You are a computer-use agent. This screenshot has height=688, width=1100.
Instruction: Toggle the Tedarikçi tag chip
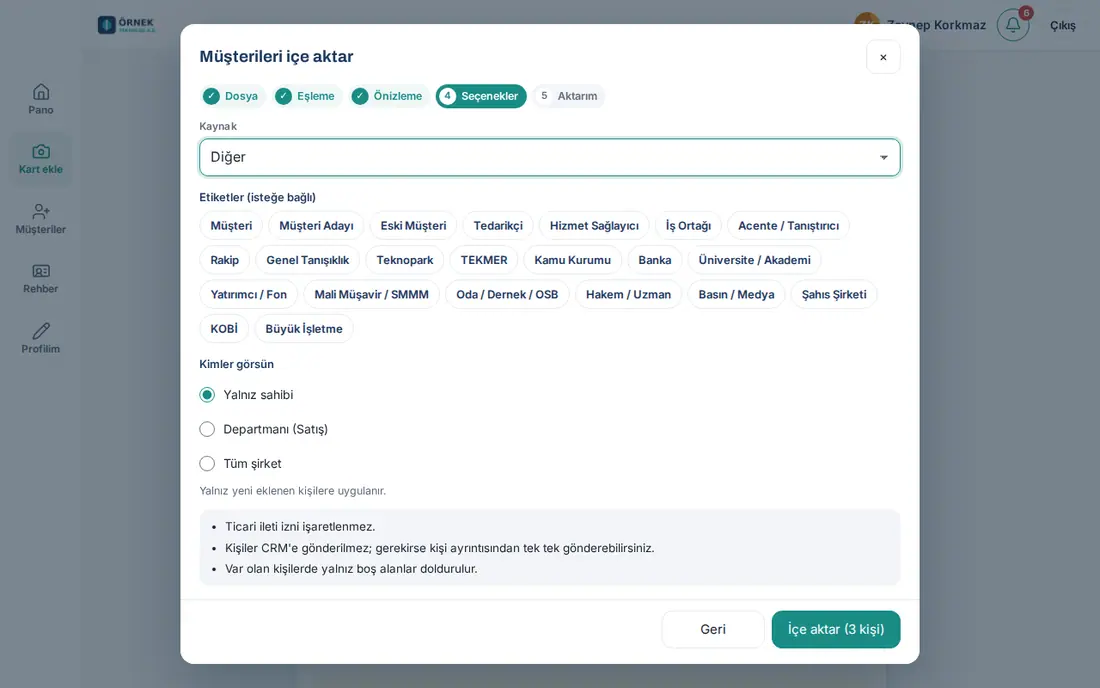498,226
